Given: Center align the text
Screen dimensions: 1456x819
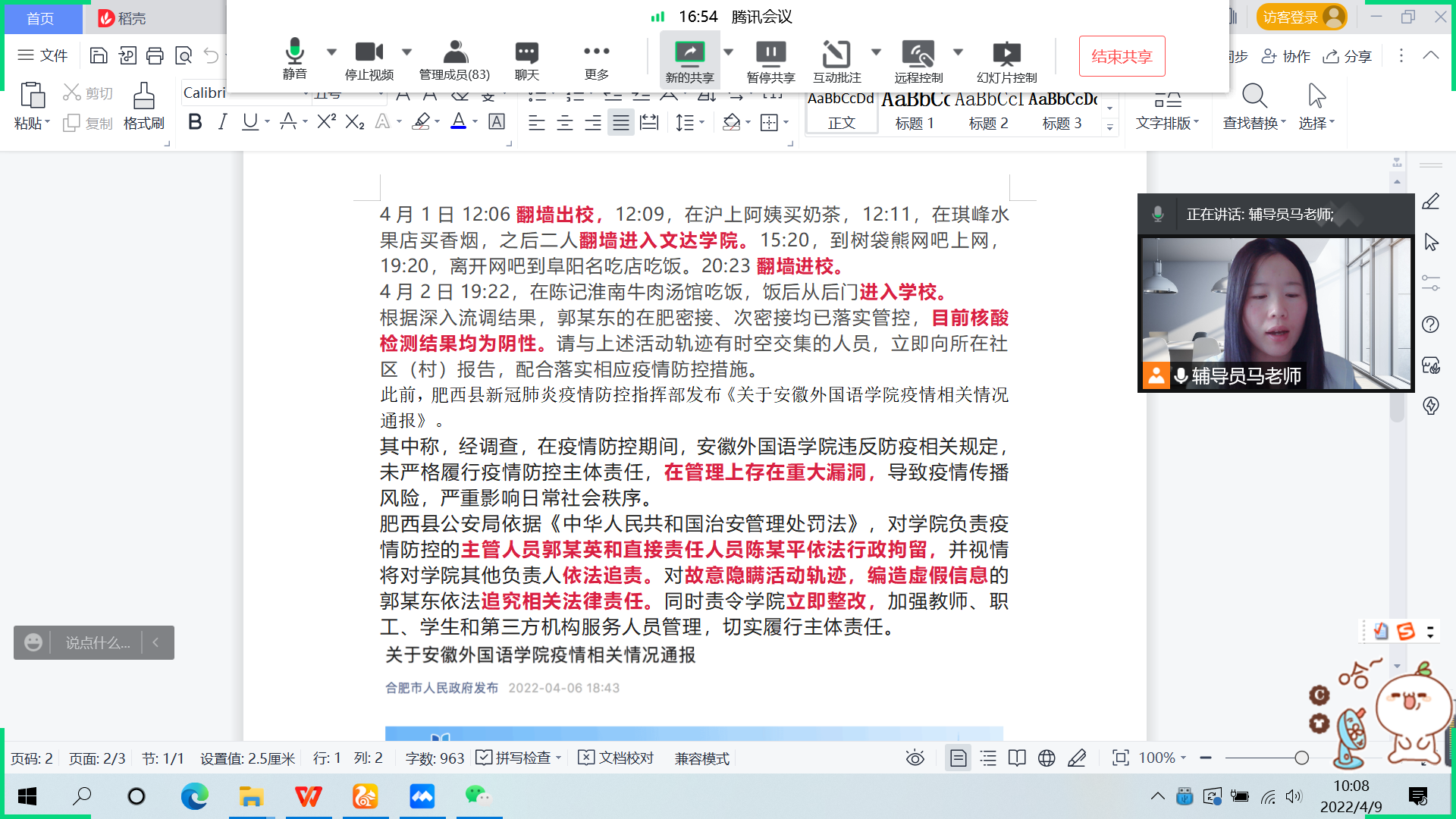Looking at the screenshot, I should point(564,122).
